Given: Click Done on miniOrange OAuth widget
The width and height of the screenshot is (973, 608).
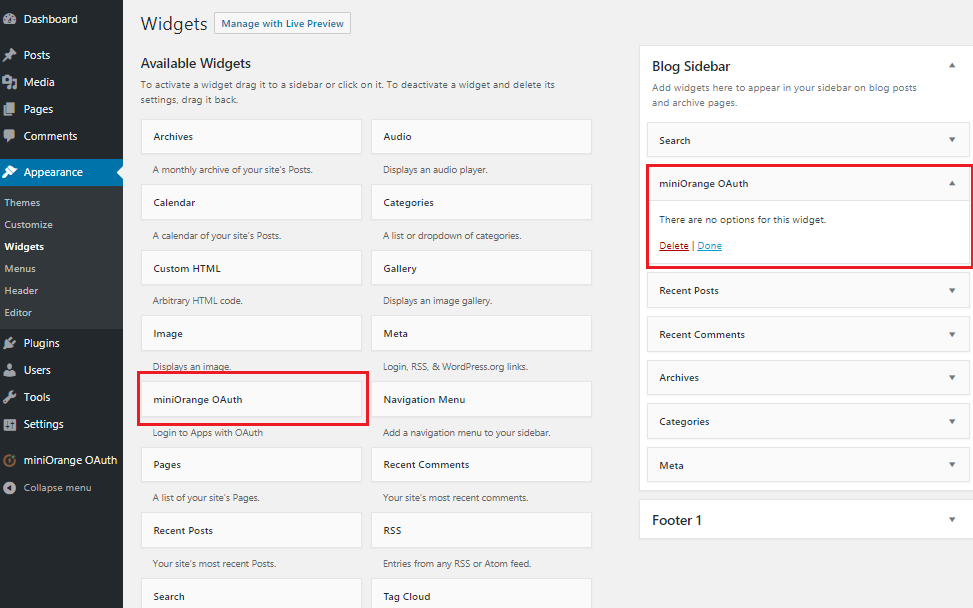Looking at the screenshot, I should (709, 246).
